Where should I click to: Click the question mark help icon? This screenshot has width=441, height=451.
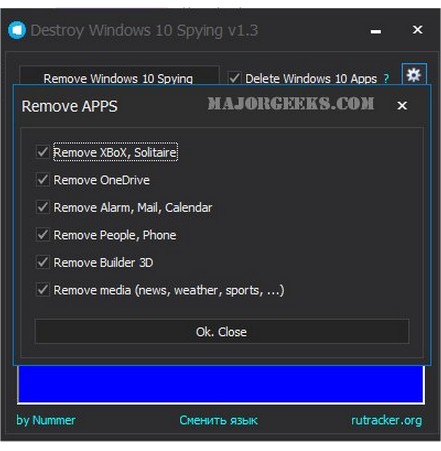pyautogui.click(x=386, y=79)
